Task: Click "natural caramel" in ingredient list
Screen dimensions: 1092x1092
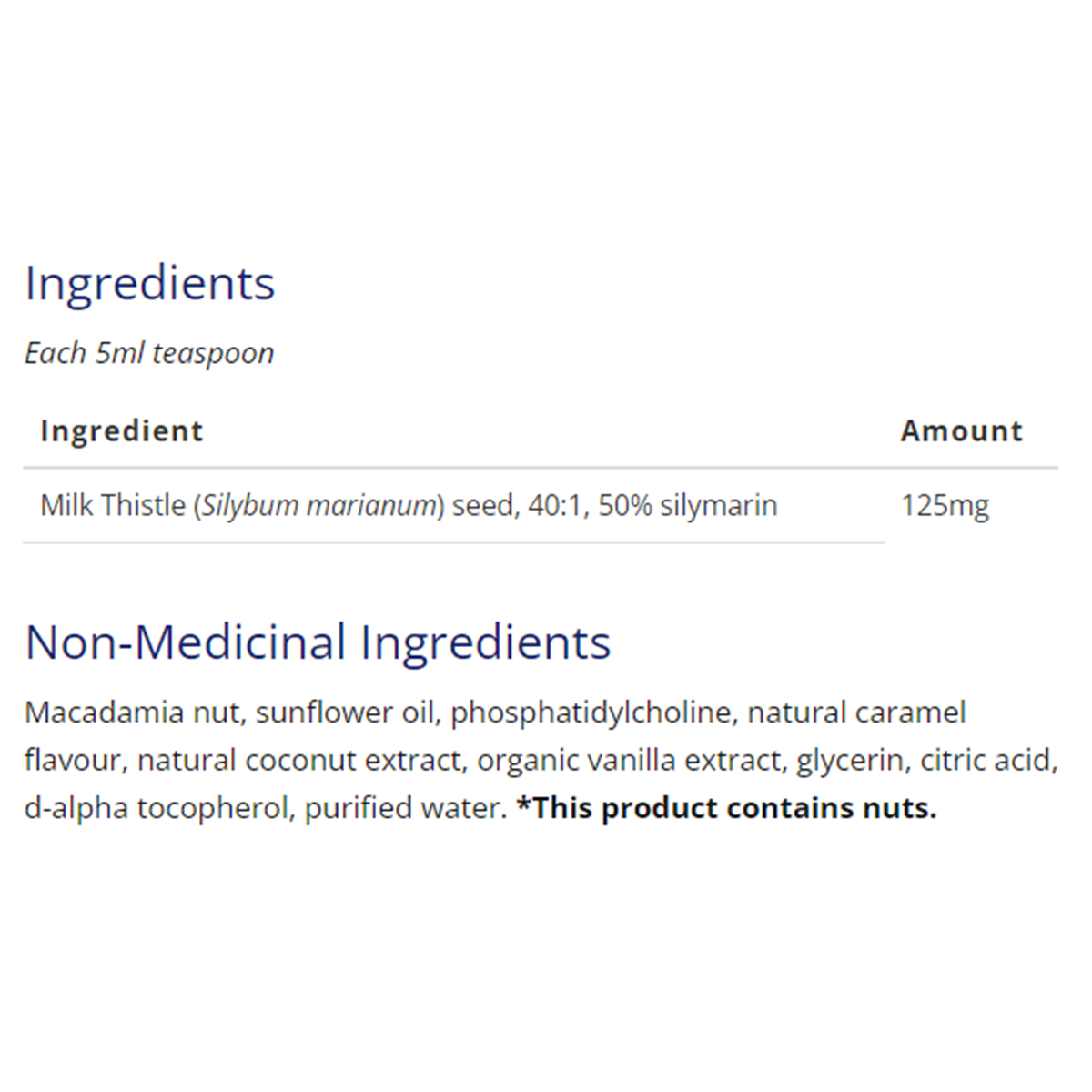Action: [856, 712]
